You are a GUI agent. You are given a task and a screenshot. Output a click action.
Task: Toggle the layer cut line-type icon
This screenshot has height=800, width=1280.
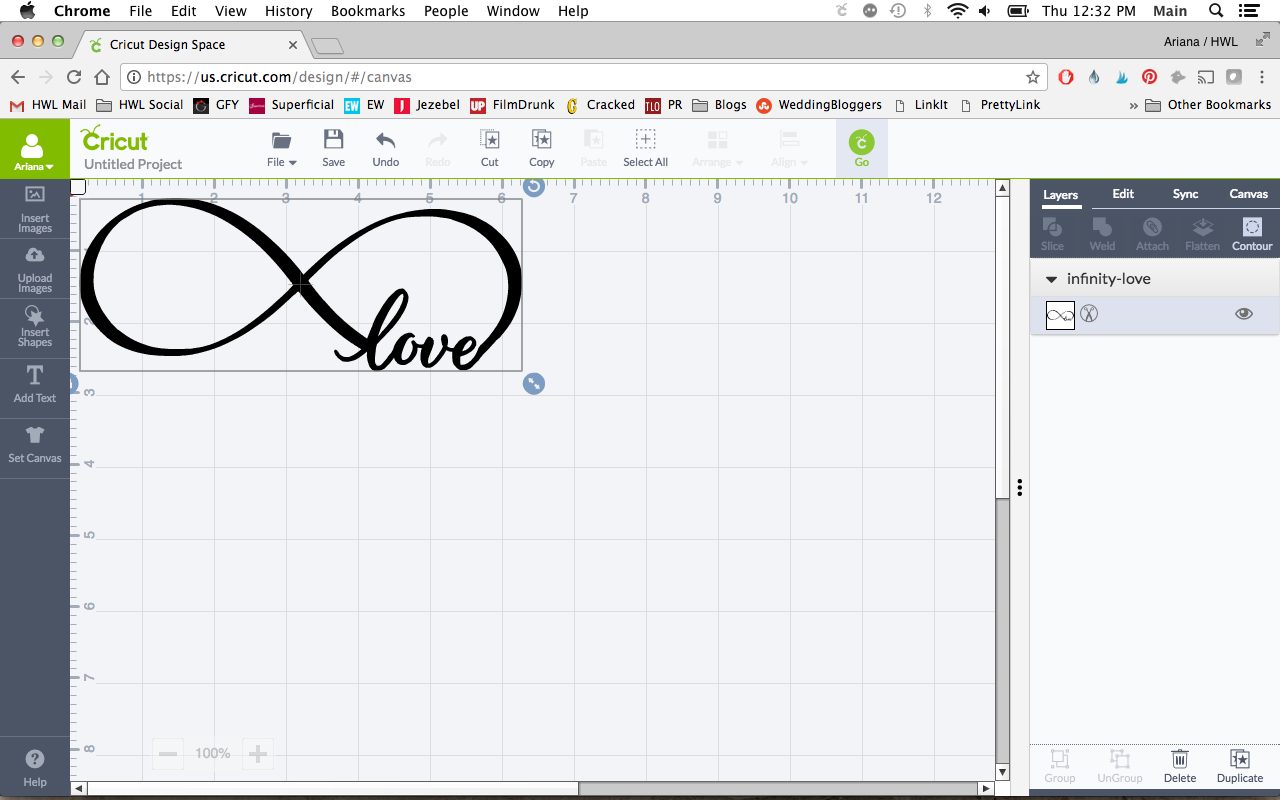click(1089, 315)
